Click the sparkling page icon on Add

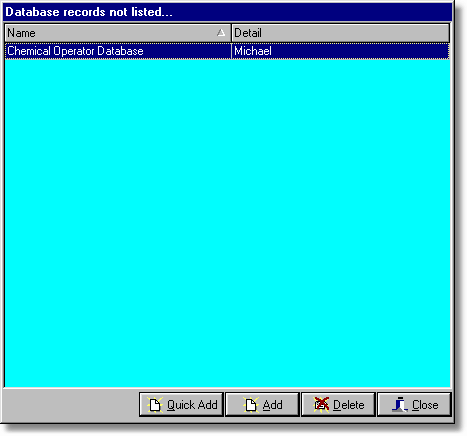251,405
